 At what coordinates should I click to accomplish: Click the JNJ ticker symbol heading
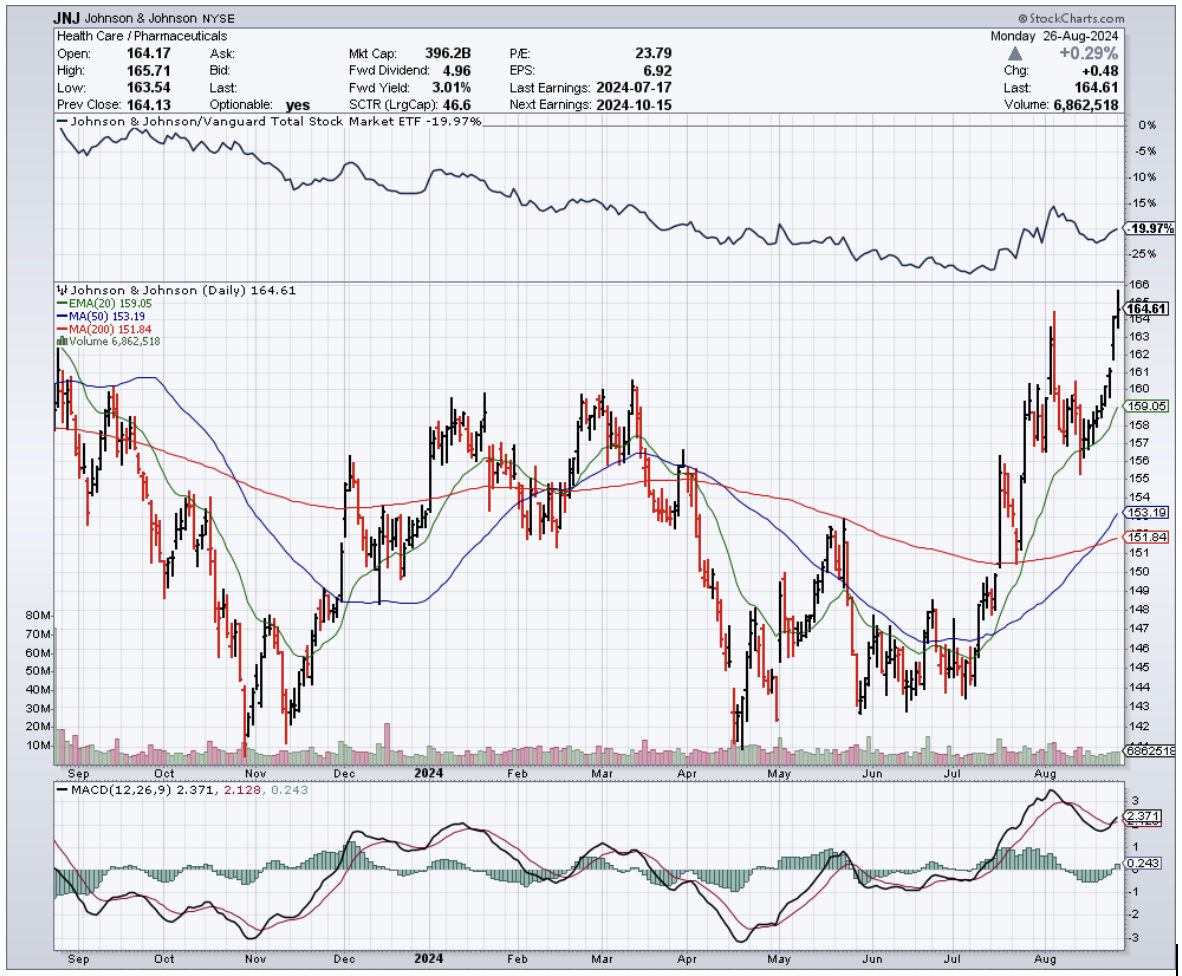click(x=68, y=18)
